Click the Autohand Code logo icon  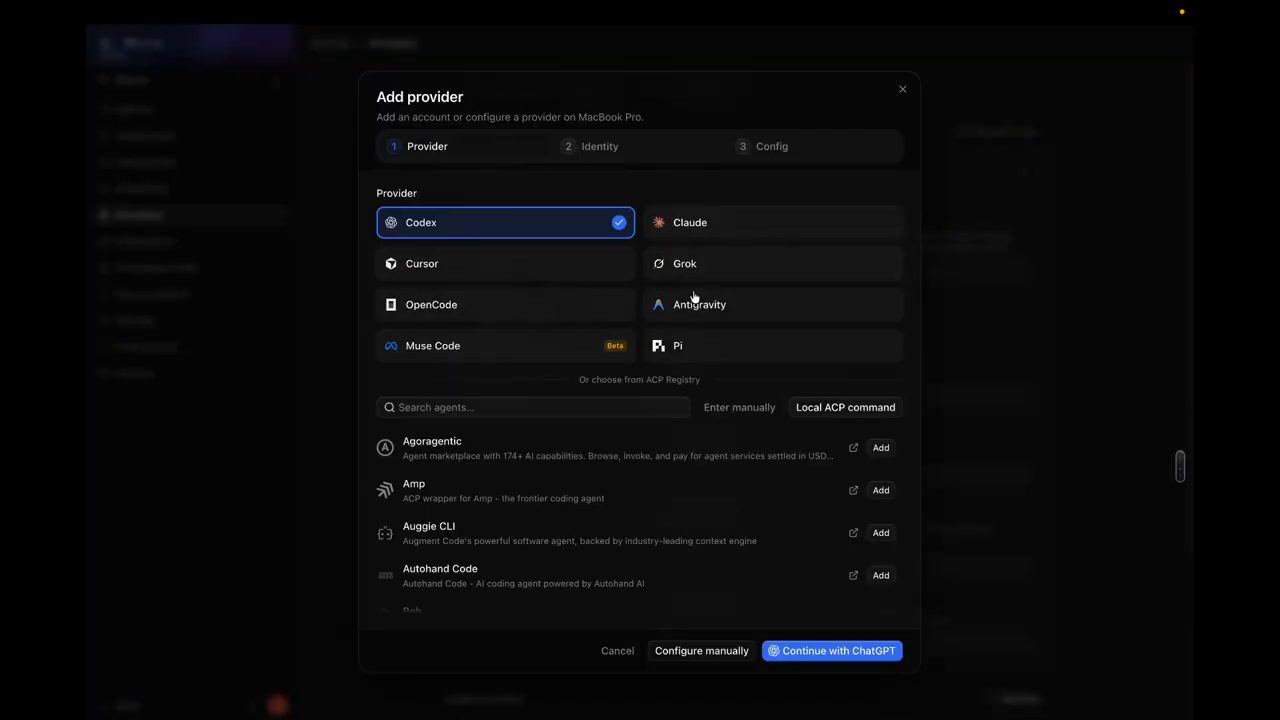click(385, 575)
